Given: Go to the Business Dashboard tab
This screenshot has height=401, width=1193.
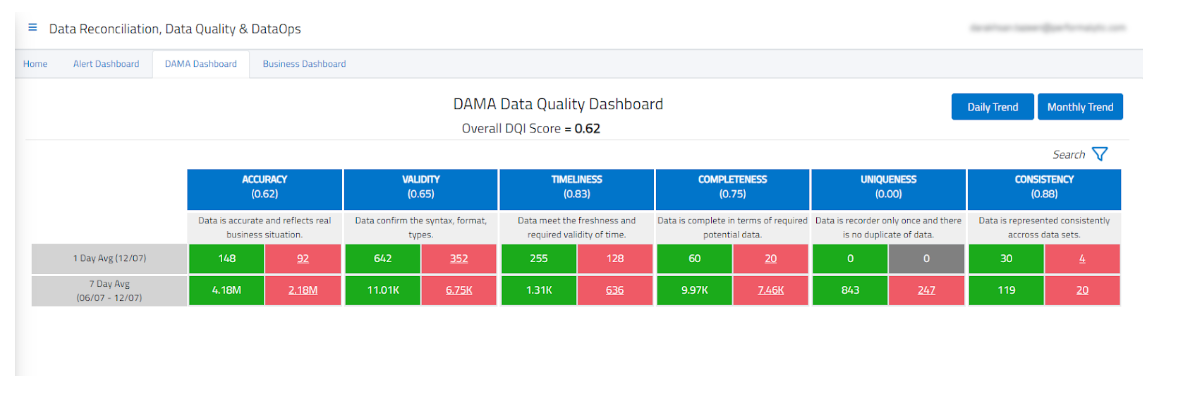Looking at the screenshot, I should click(304, 64).
